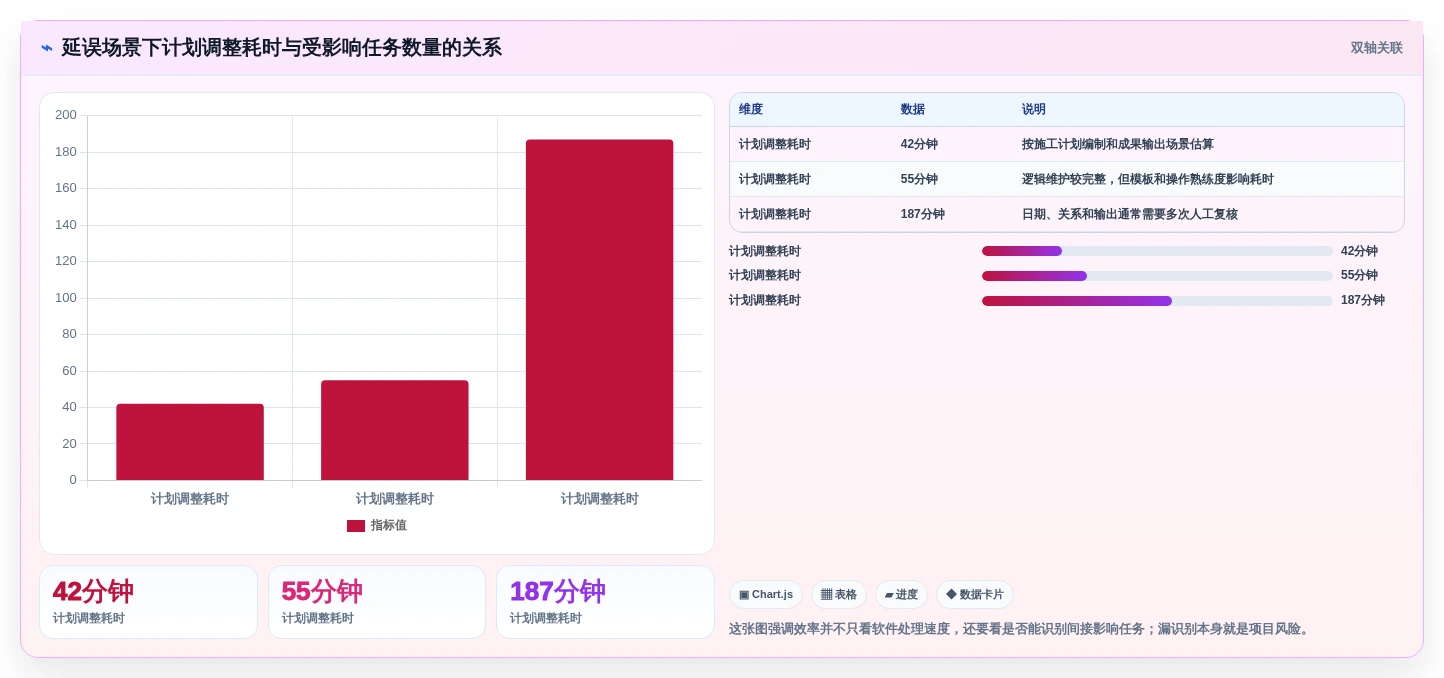Viewport: 1444px width, 678px height.
Task: Click the footnote text about 项目风险
Action: 1021,629
